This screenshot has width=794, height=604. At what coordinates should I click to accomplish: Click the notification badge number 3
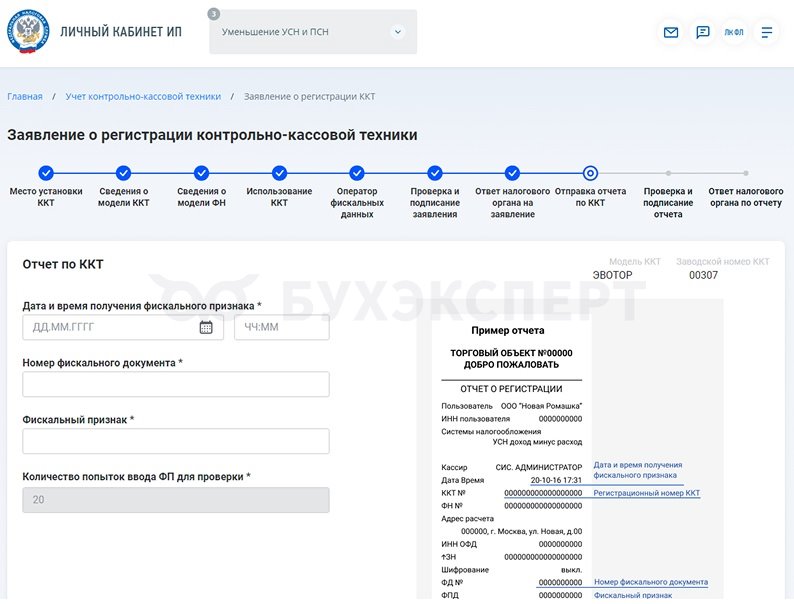point(214,14)
